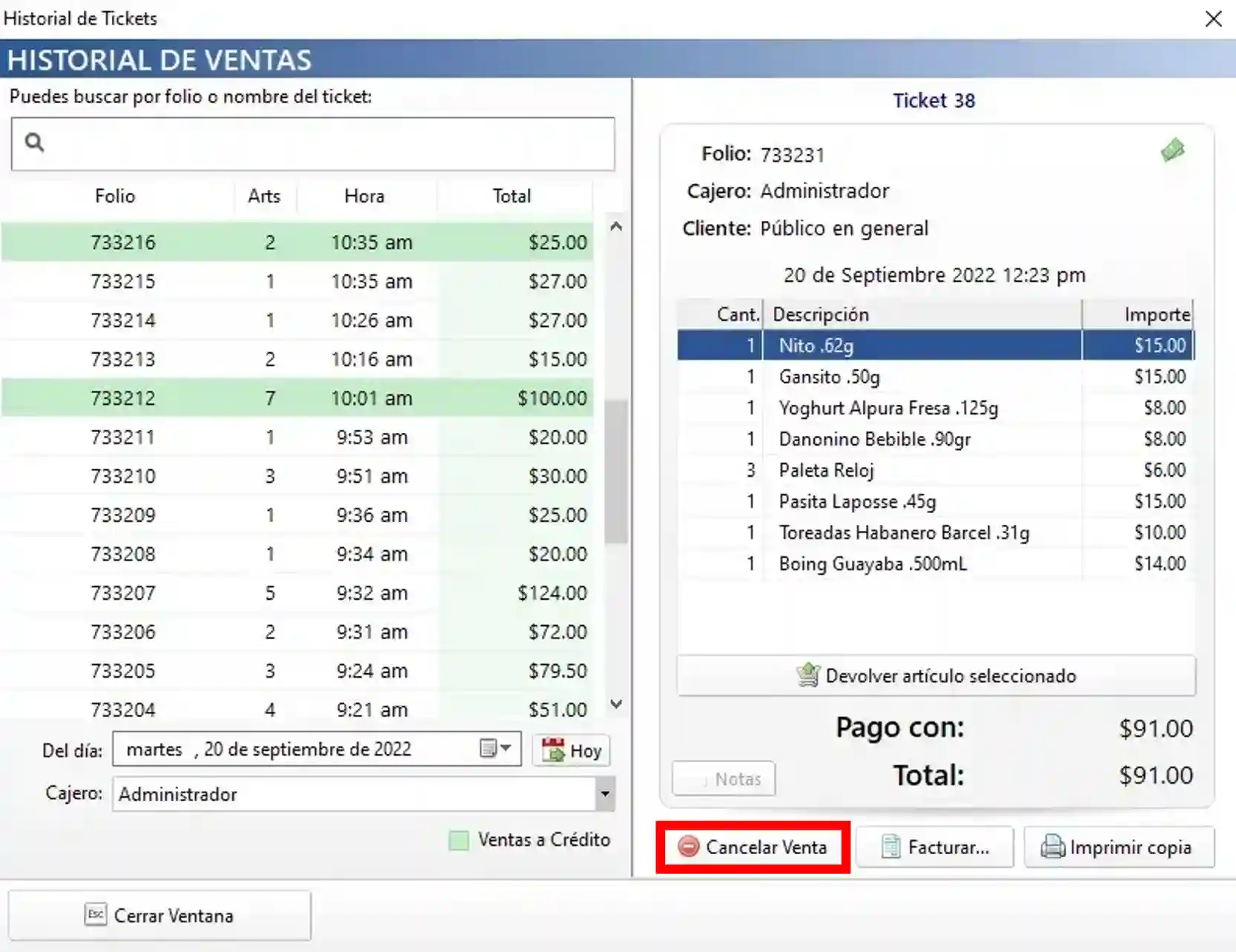The width and height of the screenshot is (1236, 952).
Task: Click the basket icon on Devolver artículo
Action: click(x=807, y=675)
